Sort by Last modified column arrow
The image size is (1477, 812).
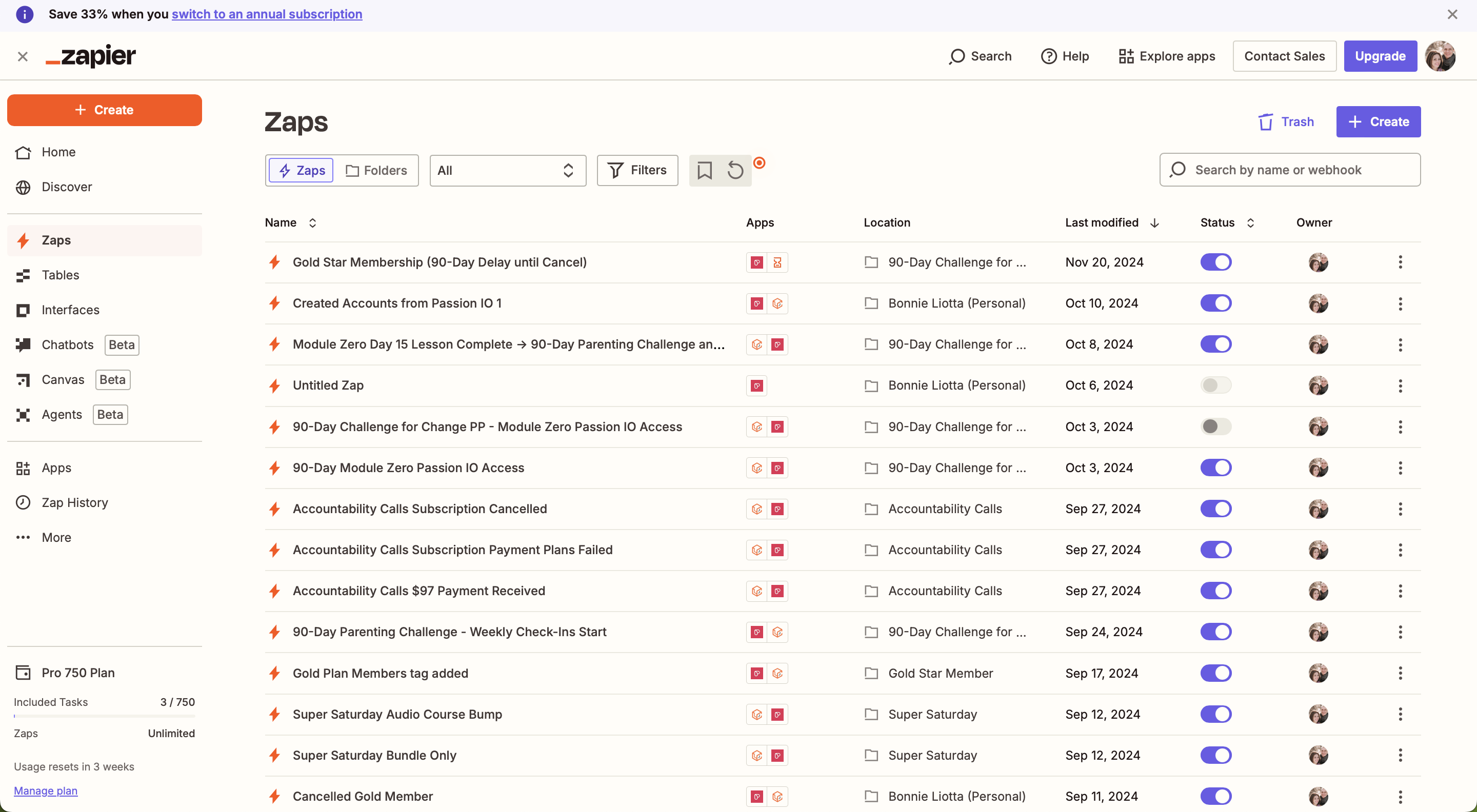tap(1155, 223)
